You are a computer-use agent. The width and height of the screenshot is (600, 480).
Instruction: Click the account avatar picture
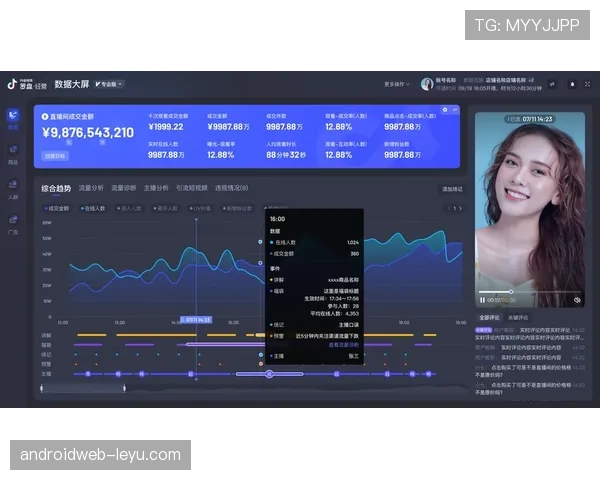click(x=427, y=84)
